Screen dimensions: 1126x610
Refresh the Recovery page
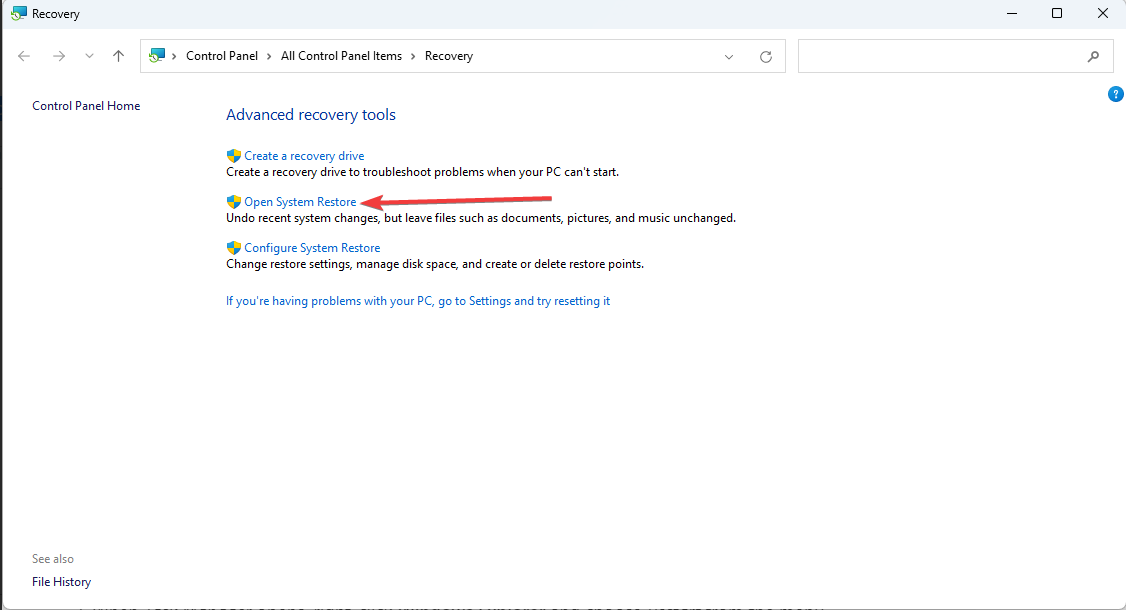(x=766, y=57)
